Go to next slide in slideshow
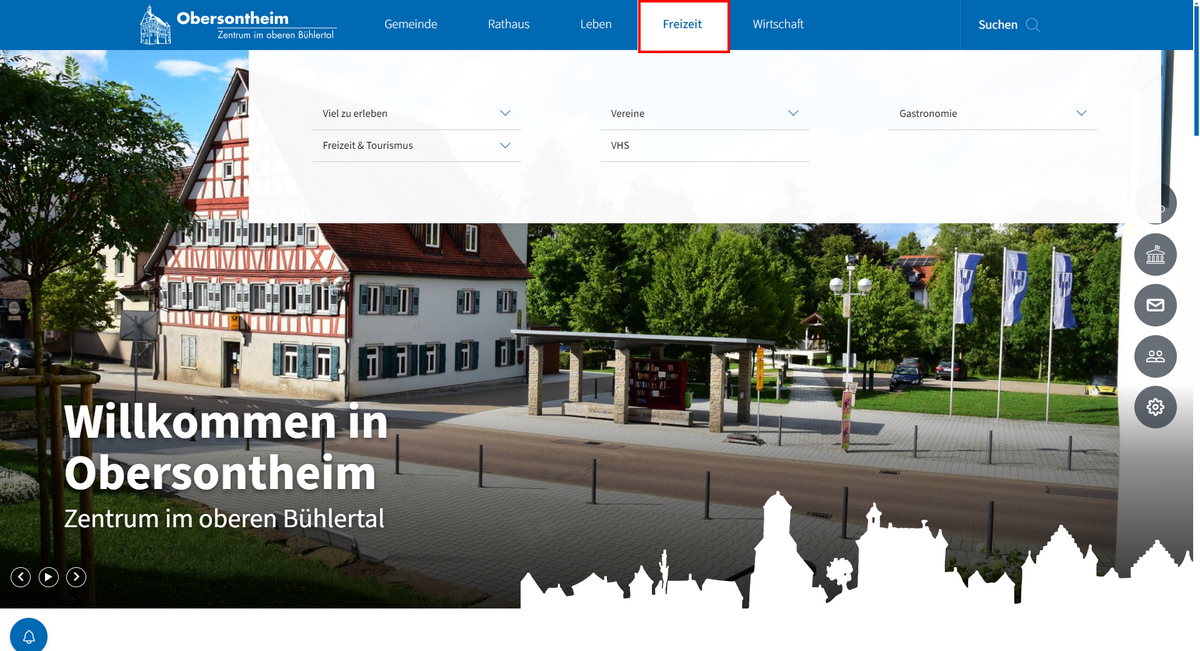Screen dimensions: 1200x651 (x=76, y=576)
